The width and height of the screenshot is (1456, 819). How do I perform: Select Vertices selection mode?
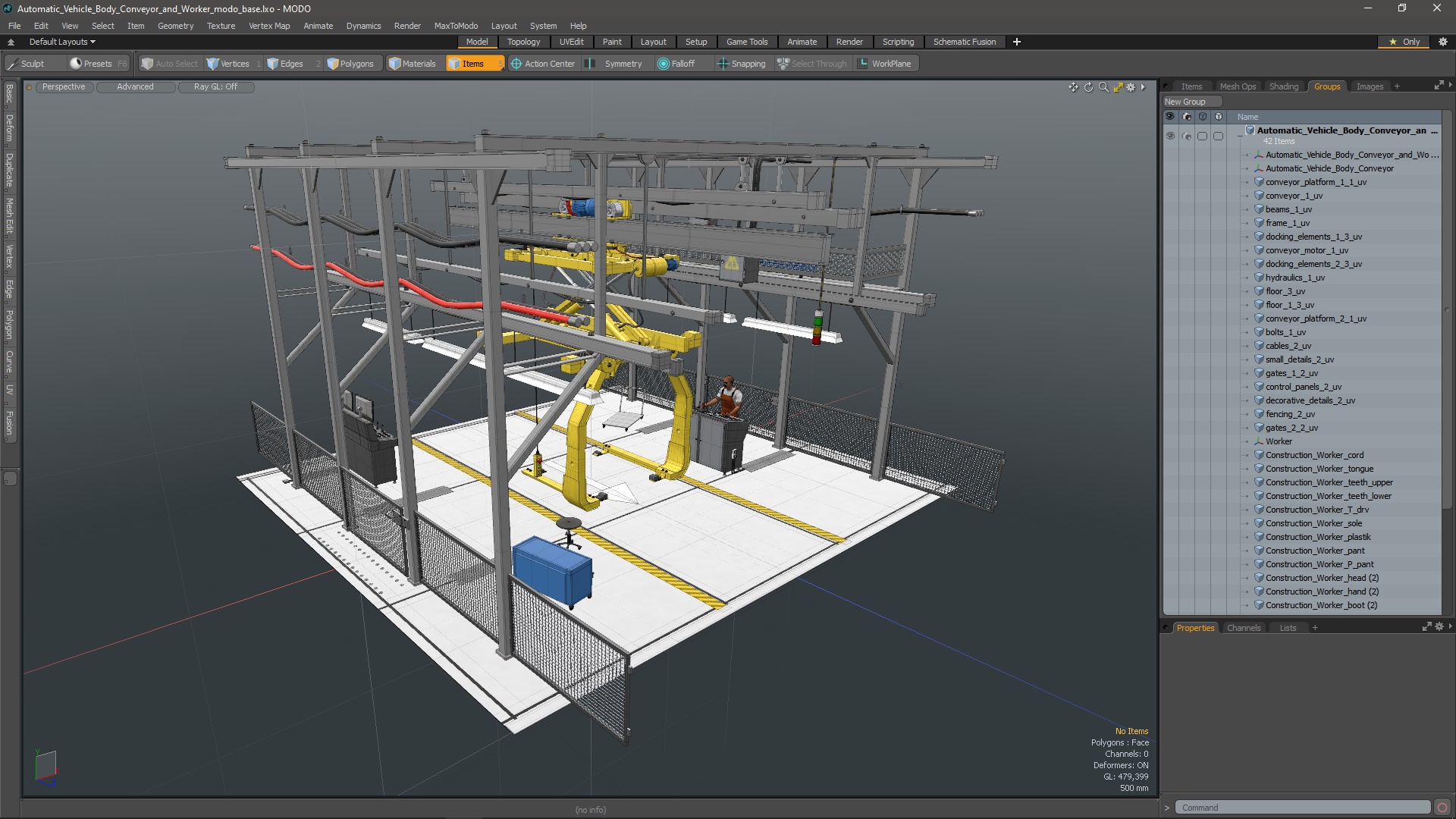228,64
